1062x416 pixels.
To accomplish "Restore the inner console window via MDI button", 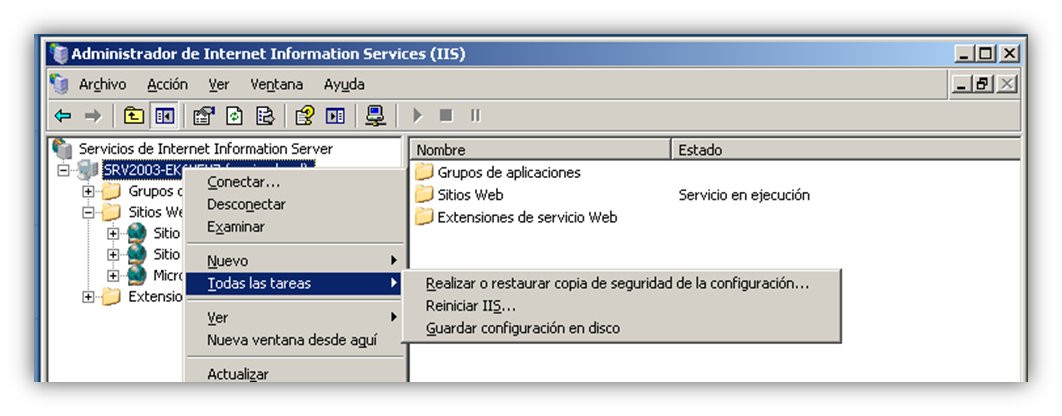I will tap(984, 84).
